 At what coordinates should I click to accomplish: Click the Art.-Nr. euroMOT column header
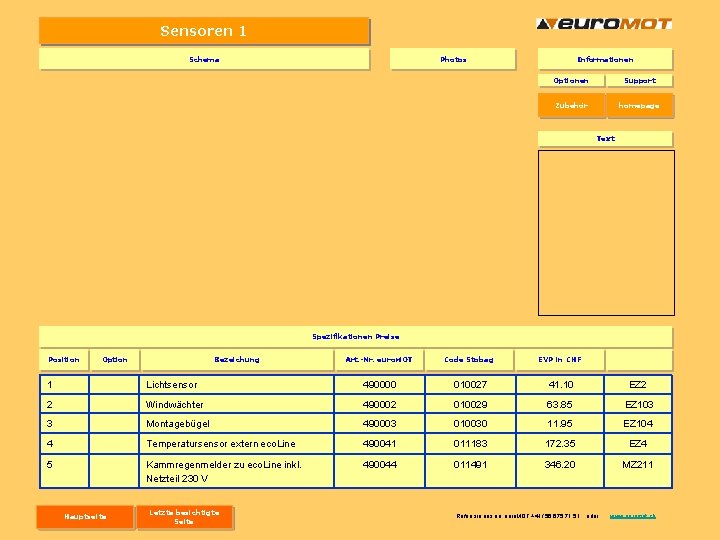(x=379, y=360)
